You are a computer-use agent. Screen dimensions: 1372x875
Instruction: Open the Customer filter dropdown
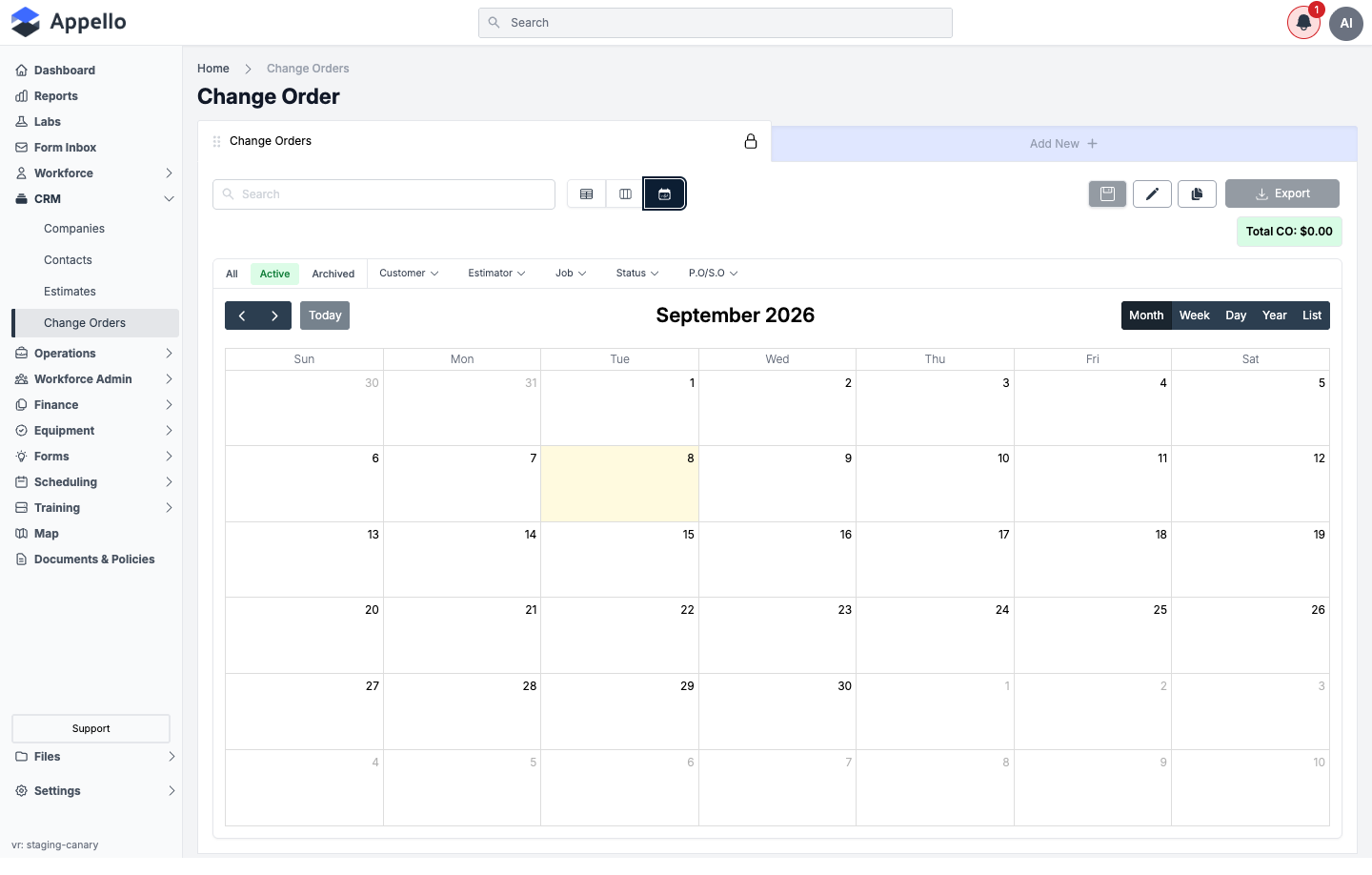coord(409,274)
